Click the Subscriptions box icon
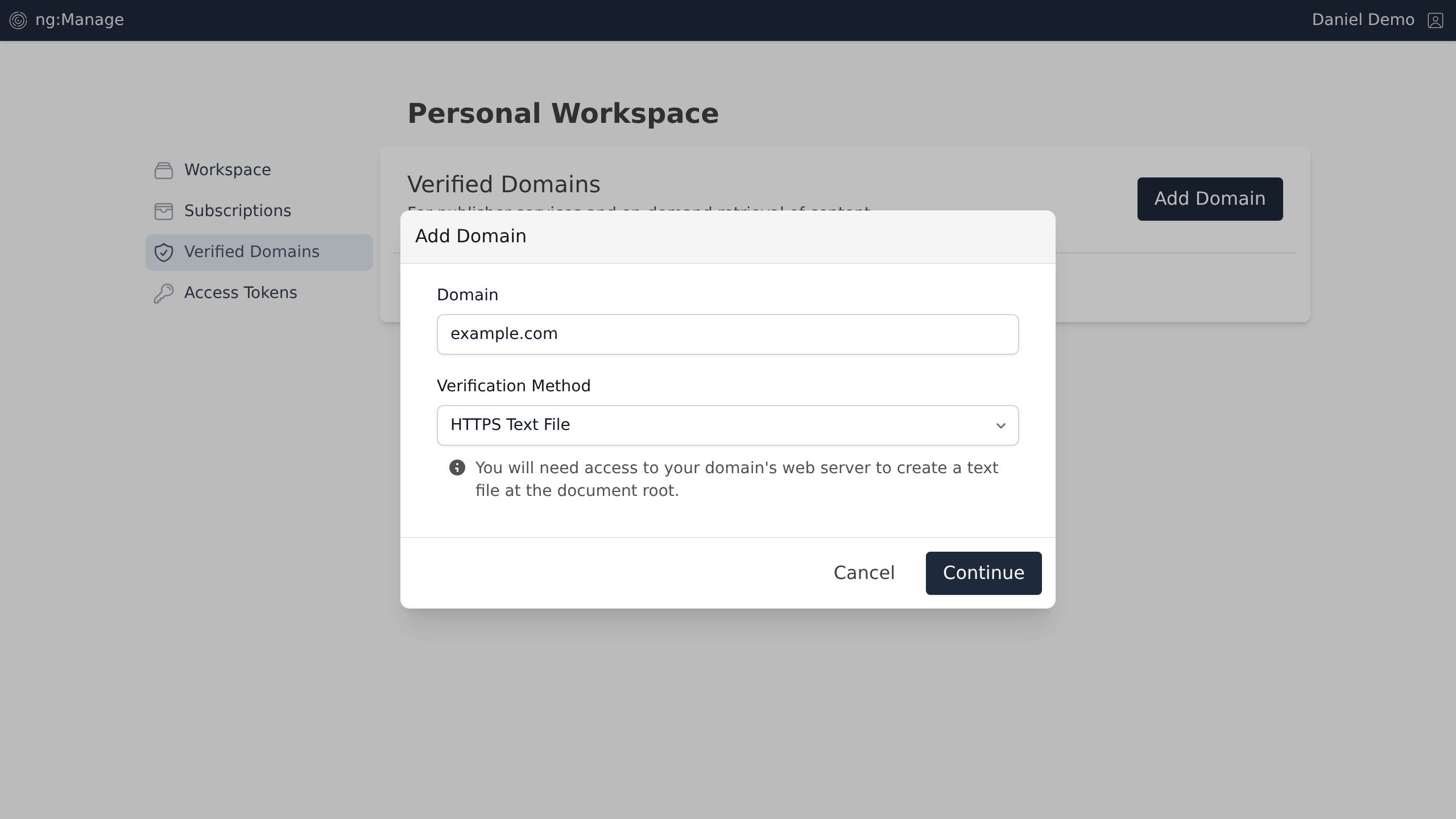The width and height of the screenshot is (1456, 819). click(164, 211)
